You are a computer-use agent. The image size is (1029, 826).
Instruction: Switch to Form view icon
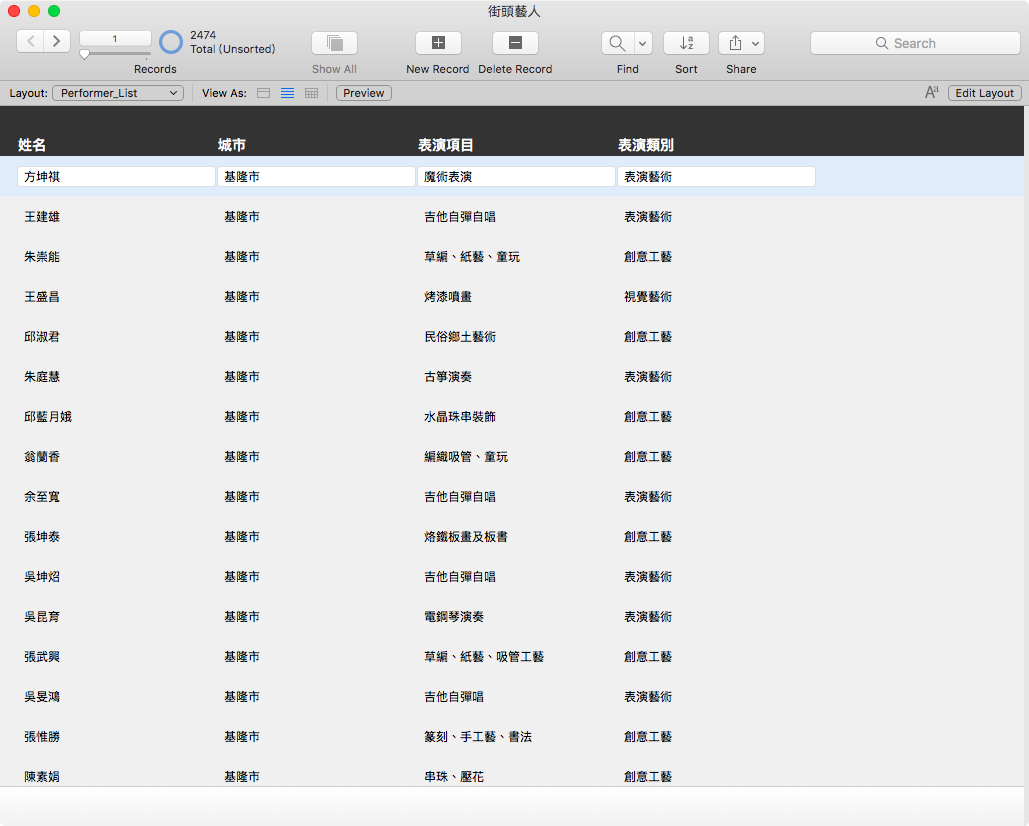(263, 93)
